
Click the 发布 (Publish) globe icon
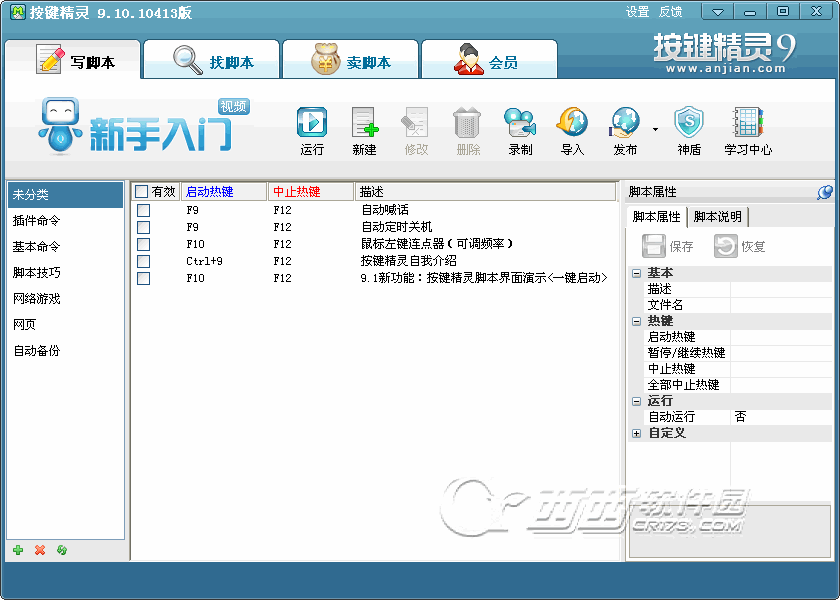coord(625,124)
